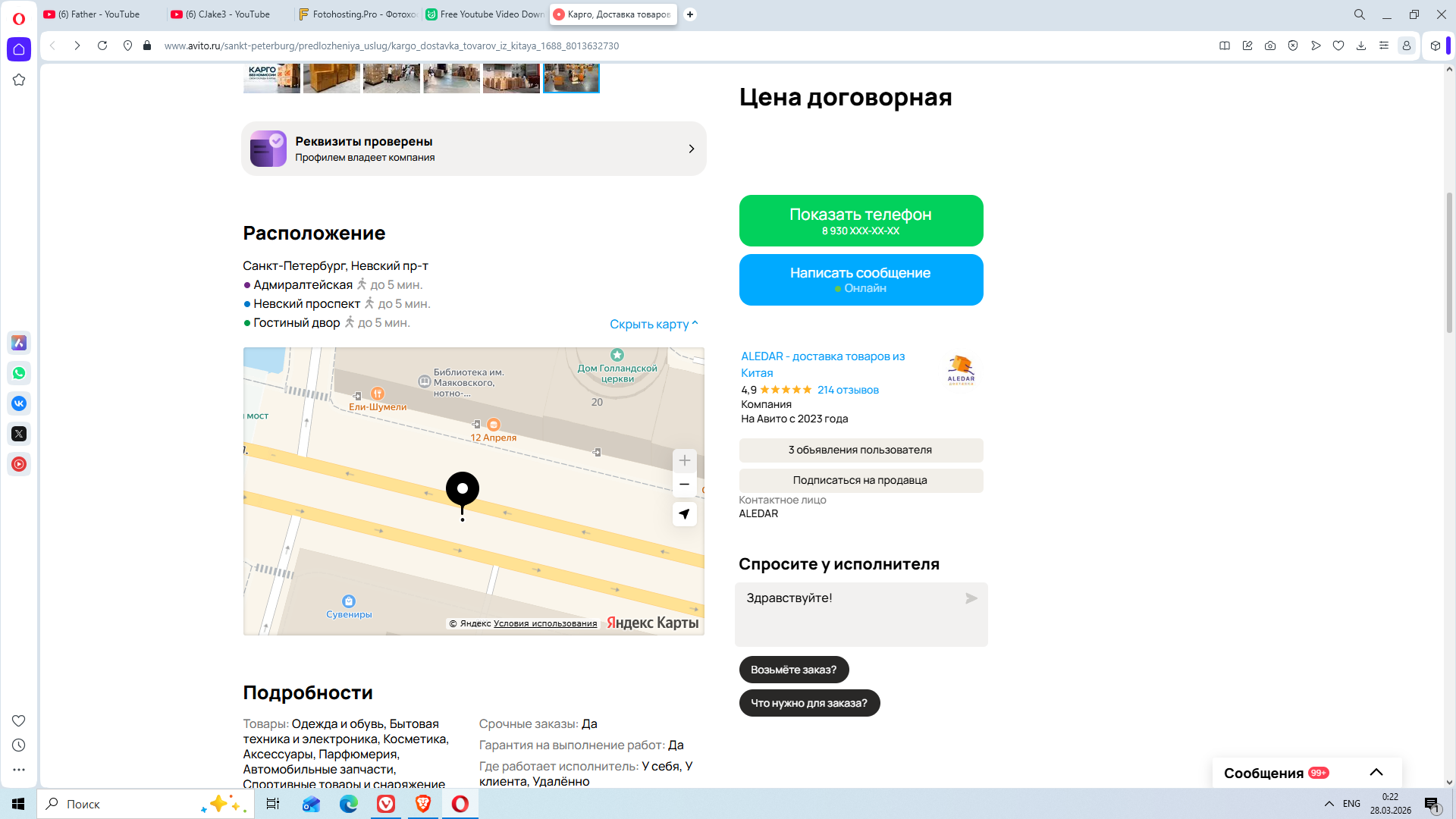The width and height of the screenshot is (1456, 819).
Task: Collapse map via Скрыть карту
Action: [x=653, y=324]
